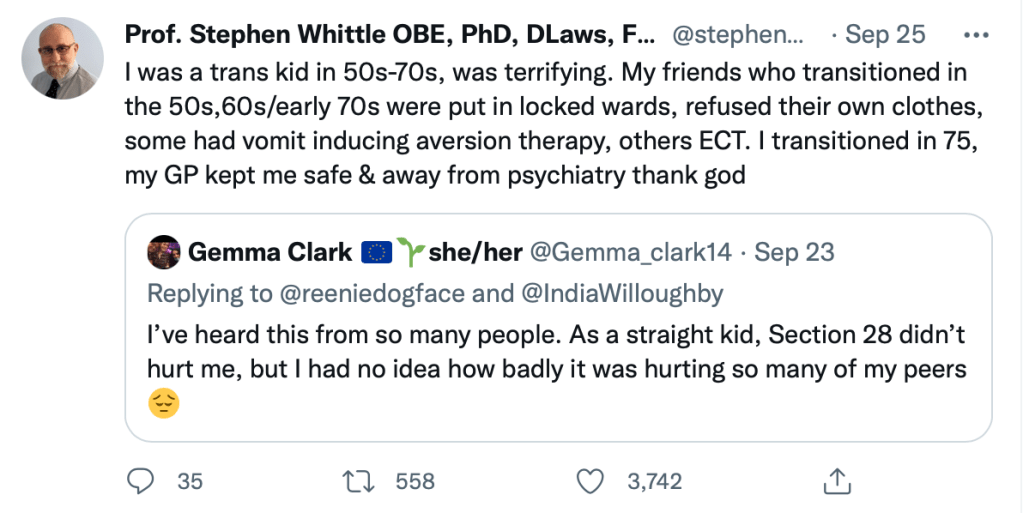This screenshot has height=513, width=1023.
Task: Click Gemma Clark's name in quoted tweet
Action: [270, 252]
